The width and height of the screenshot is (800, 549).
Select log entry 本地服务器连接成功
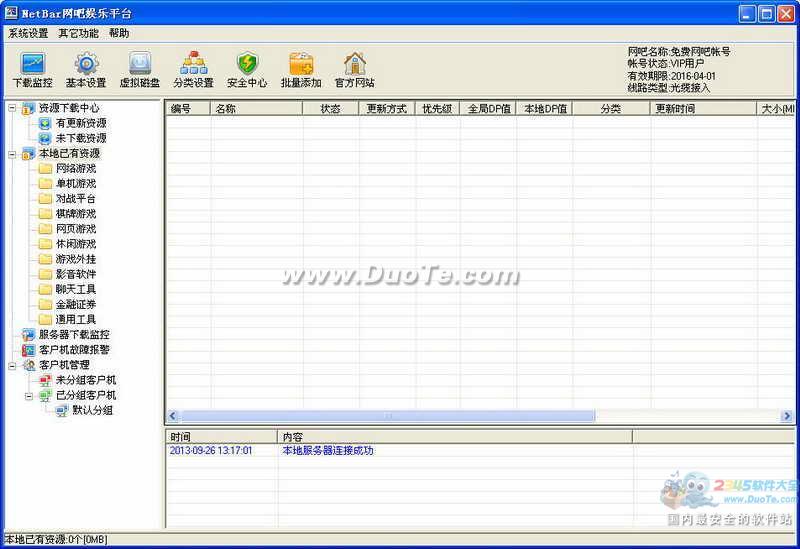[328, 451]
